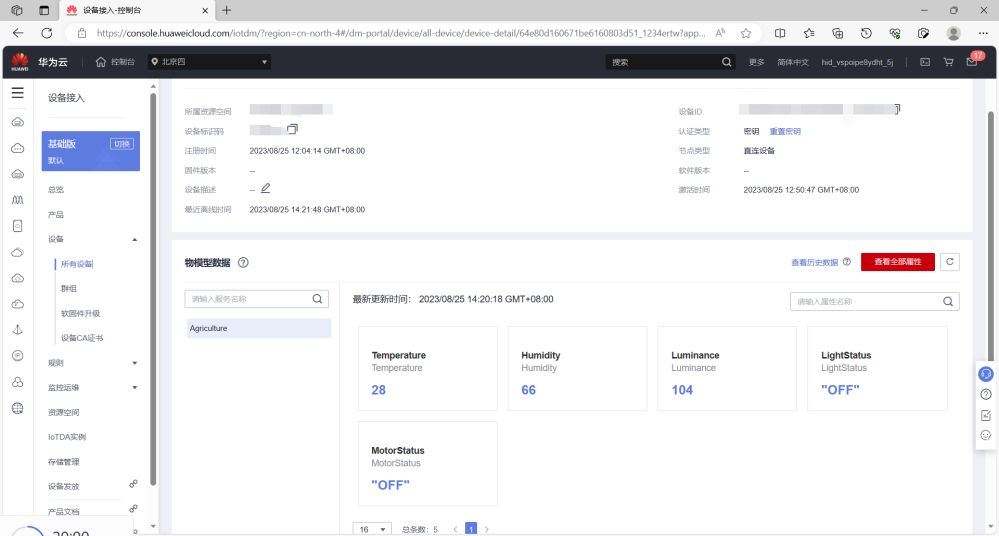Image resolution: width=999 pixels, height=536 pixels.
Task: Copy the device ID with copy icon
Action: click(897, 109)
